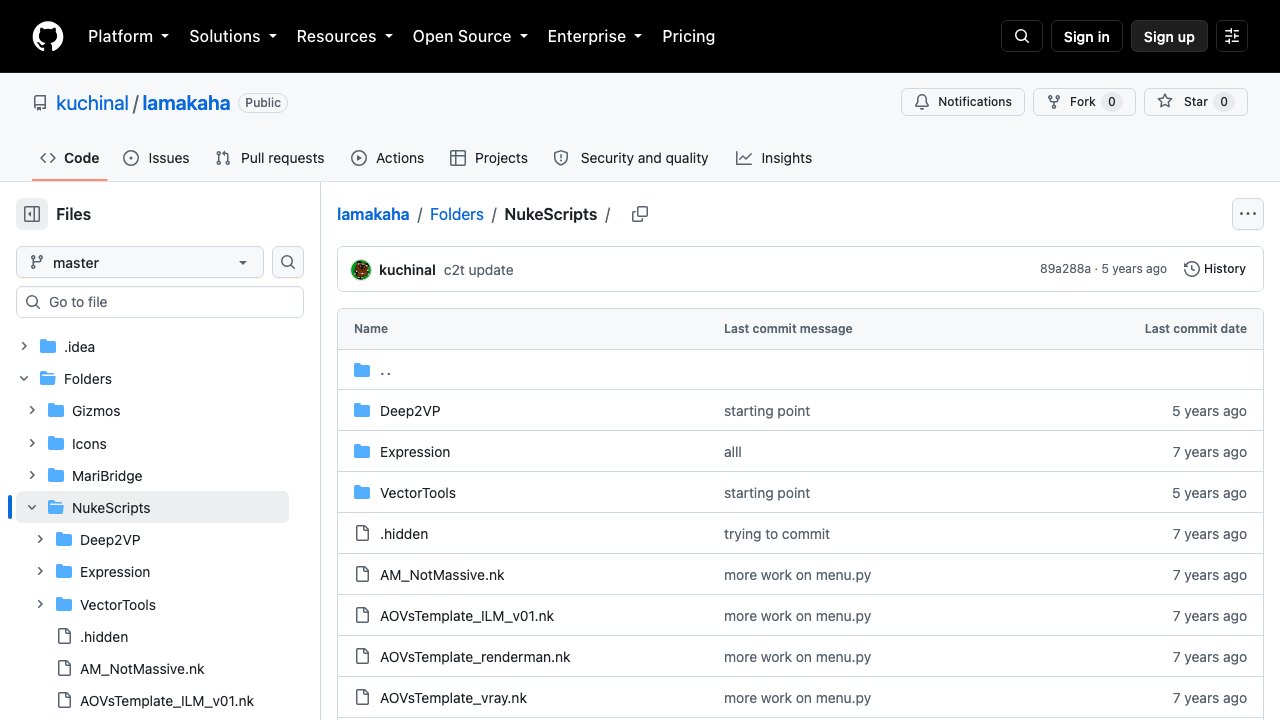The image size is (1280, 720).
Task: Open the Open Source dropdown menu
Action: click(x=469, y=37)
